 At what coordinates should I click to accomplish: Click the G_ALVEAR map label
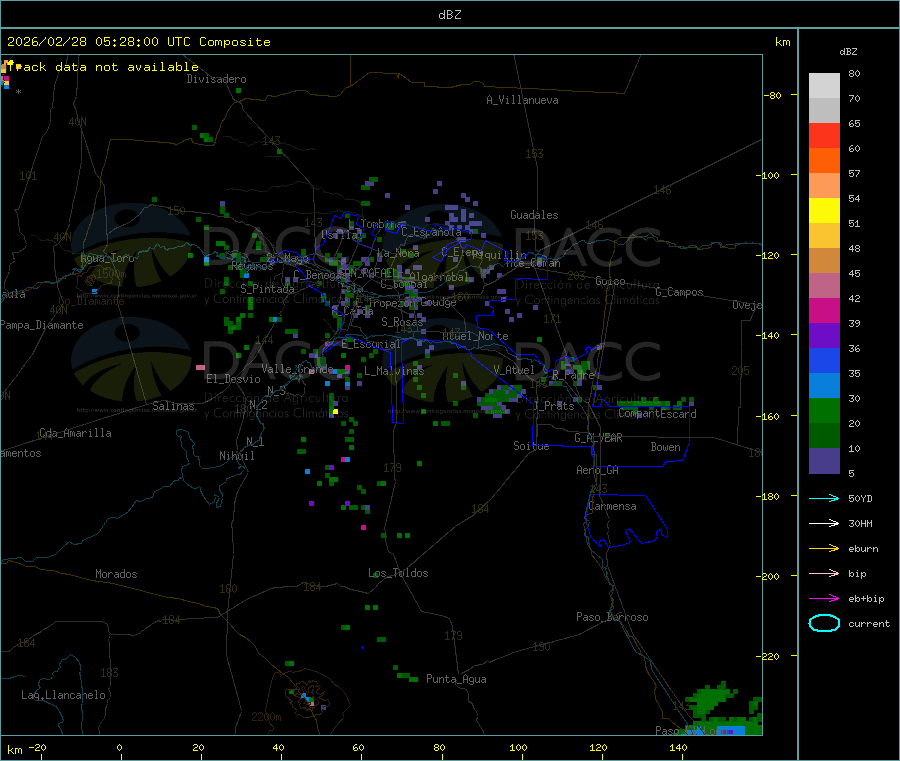click(598, 438)
